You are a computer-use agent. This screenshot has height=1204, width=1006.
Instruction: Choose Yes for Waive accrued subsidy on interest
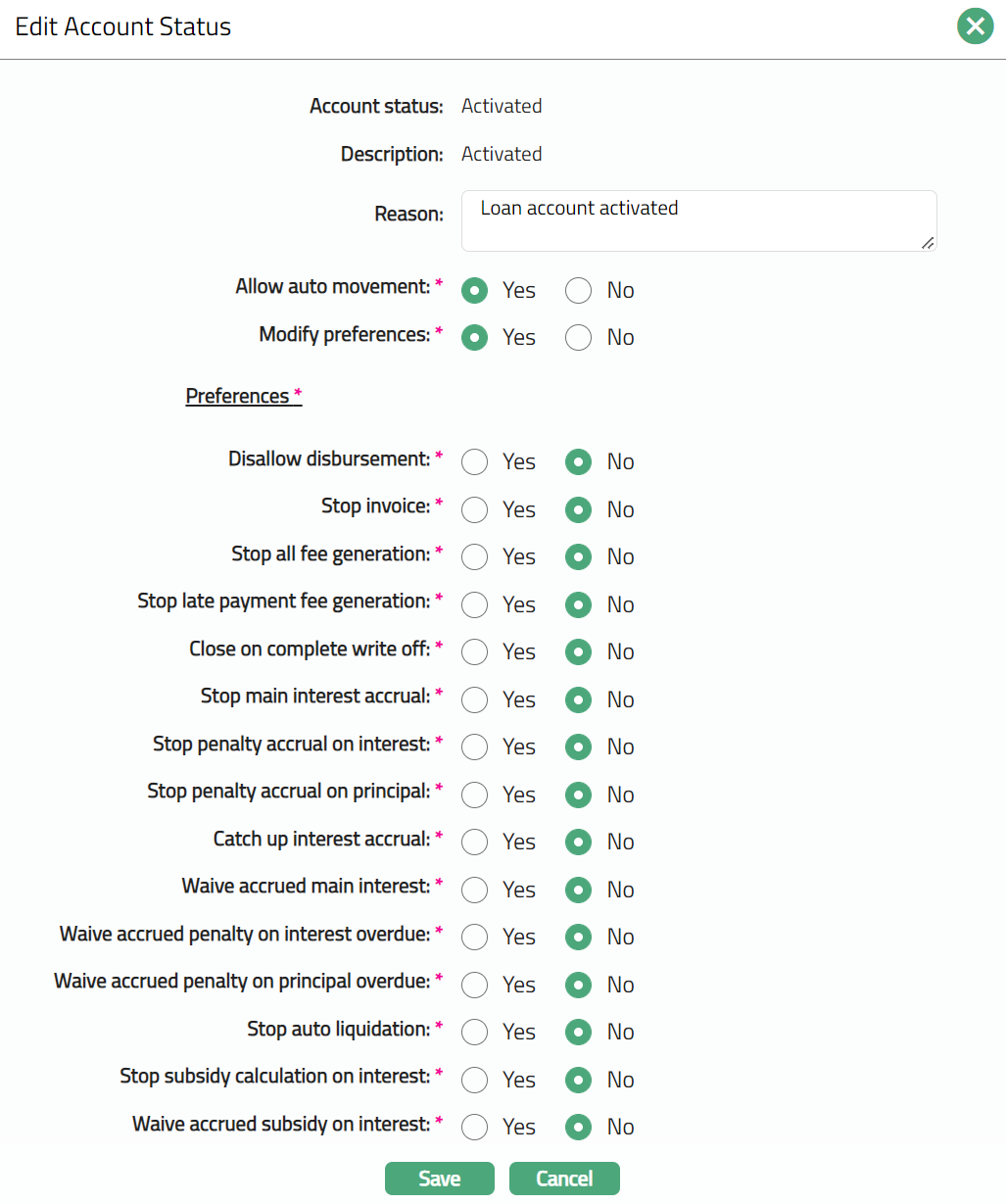pyautogui.click(x=475, y=1128)
